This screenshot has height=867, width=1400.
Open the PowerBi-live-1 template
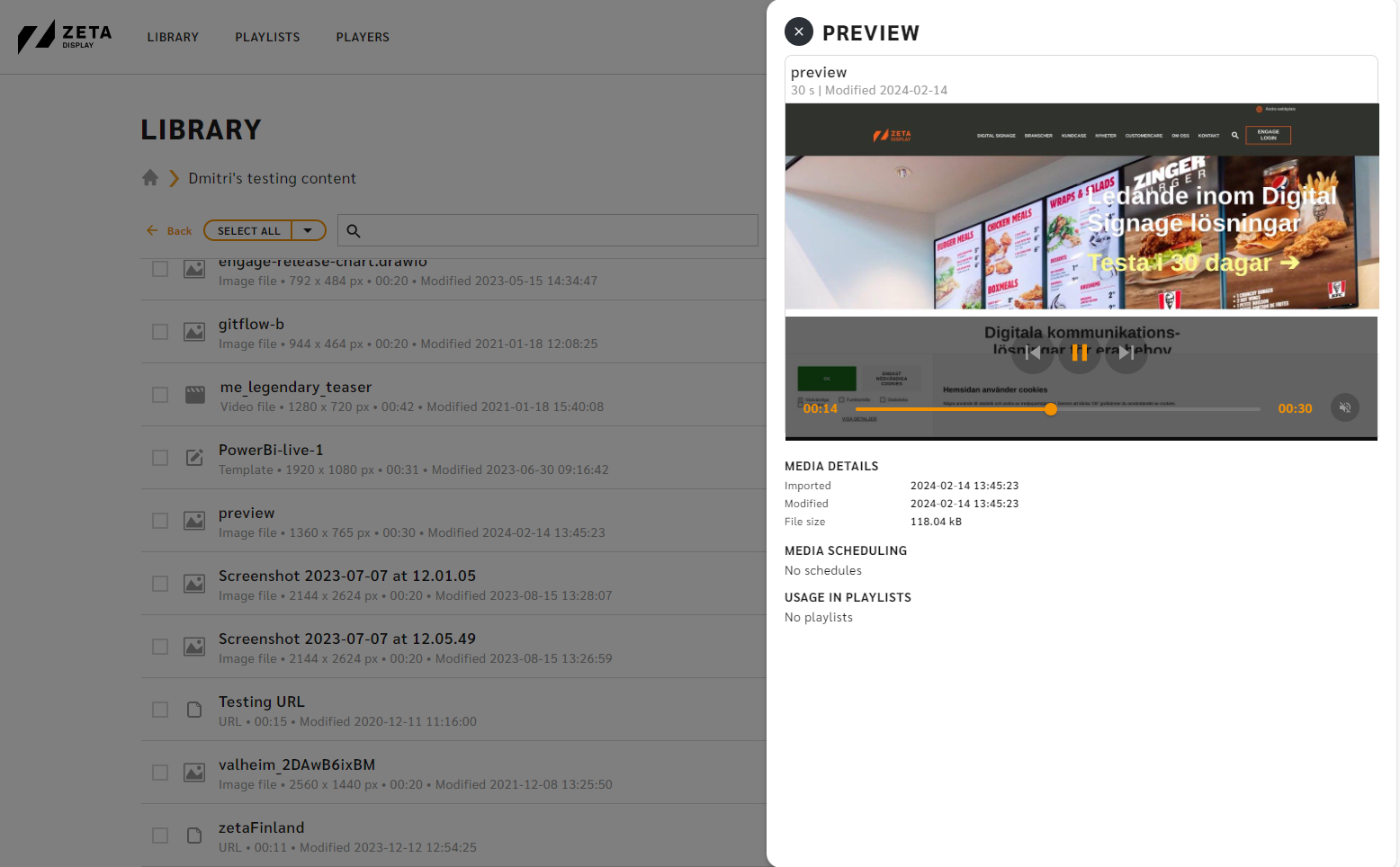[271, 450]
